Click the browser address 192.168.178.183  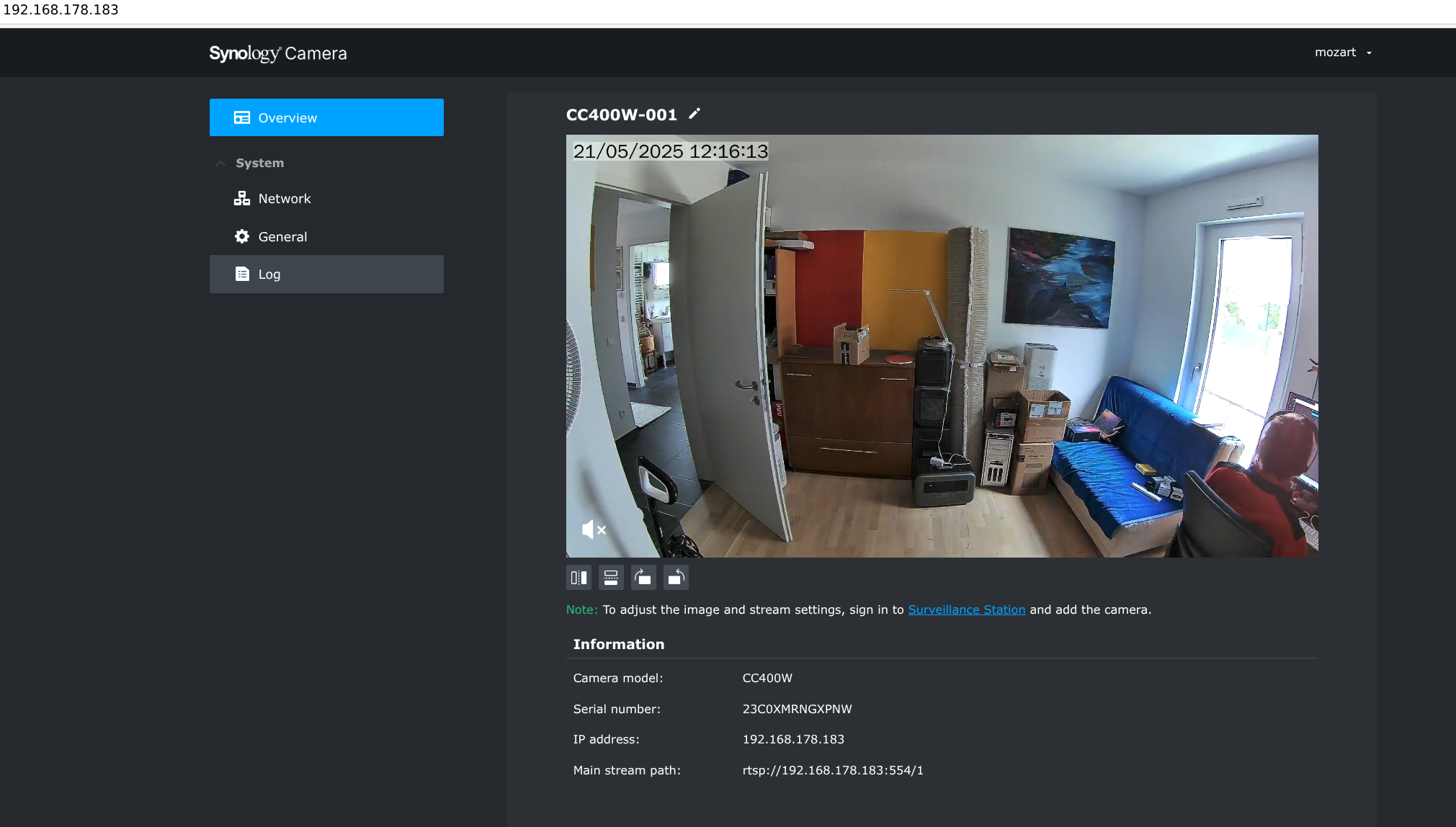(61, 10)
